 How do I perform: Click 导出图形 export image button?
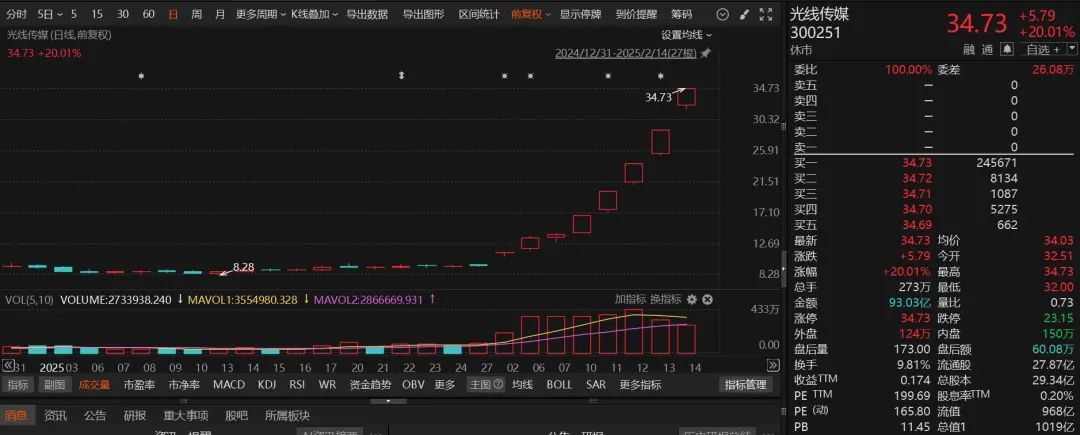point(424,14)
